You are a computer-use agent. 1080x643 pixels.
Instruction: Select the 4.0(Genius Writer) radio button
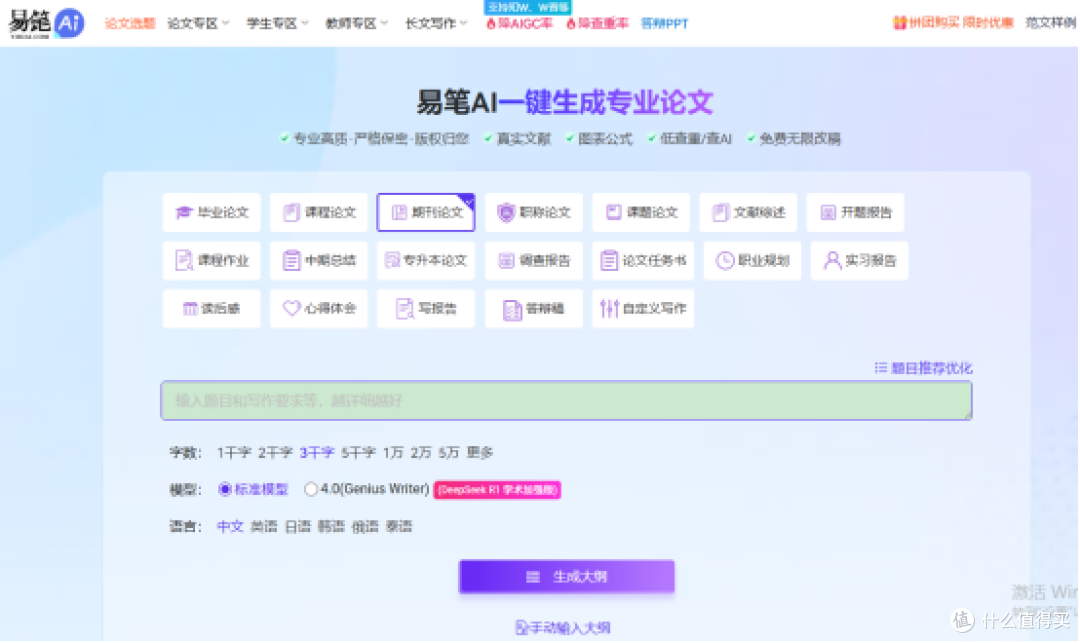coord(311,489)
